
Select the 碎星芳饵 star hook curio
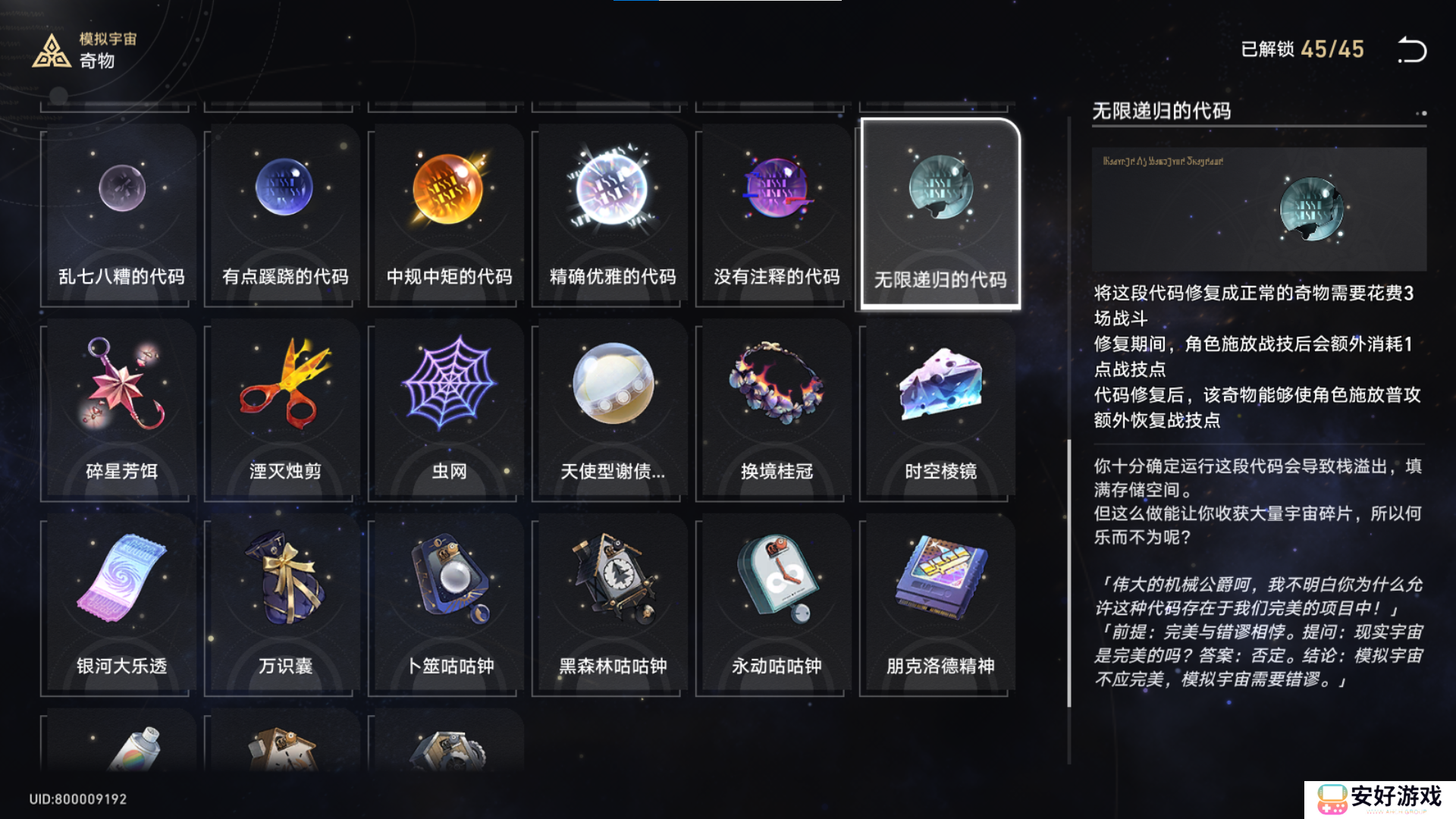pos(121,410)
